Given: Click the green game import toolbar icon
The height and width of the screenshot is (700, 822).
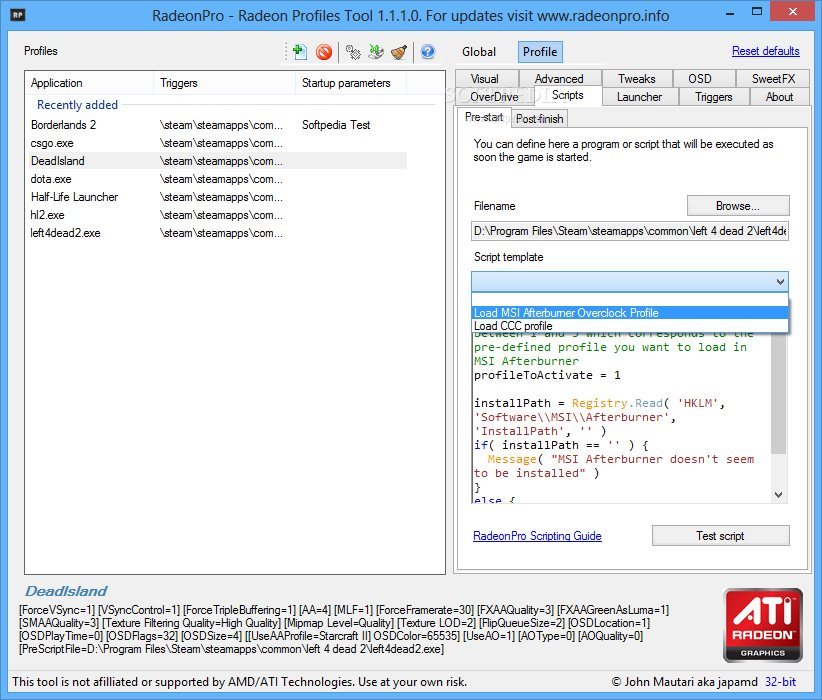Looking at the screenshot, I should click(376, 52).
